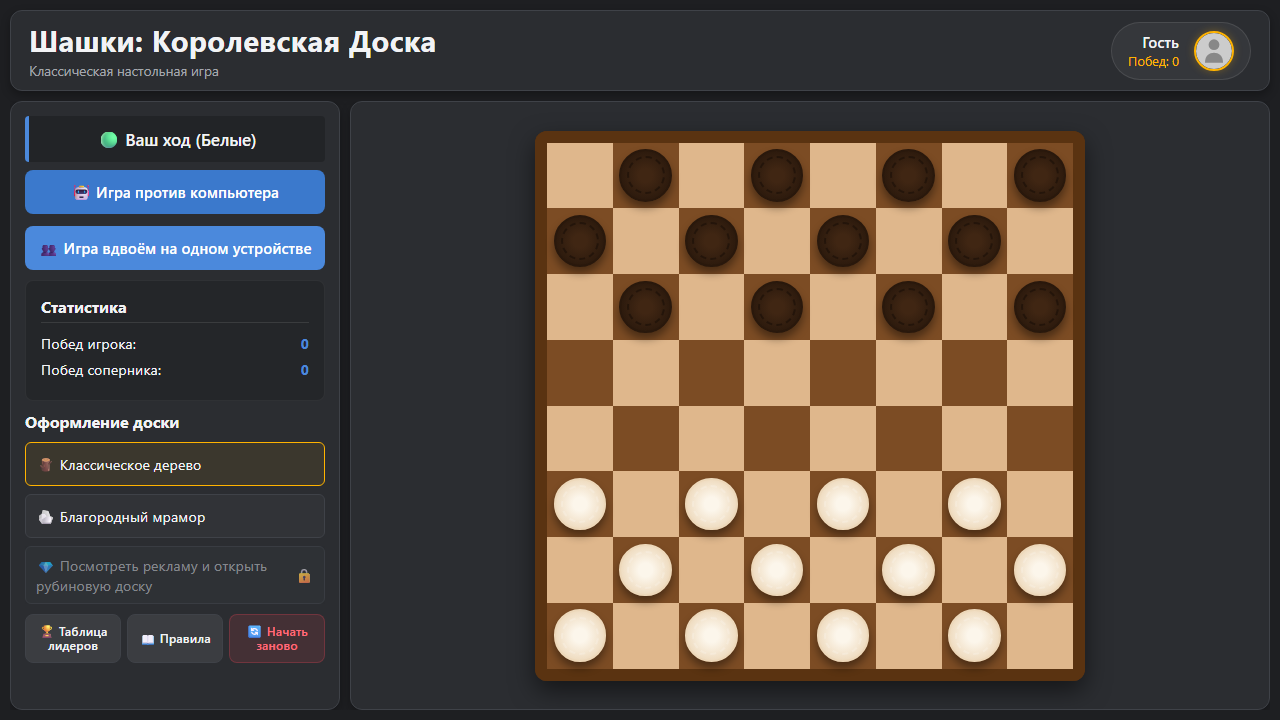Select leftmost white checker in white's front row
1280x720 pixels.
click(x=580, y=504)
